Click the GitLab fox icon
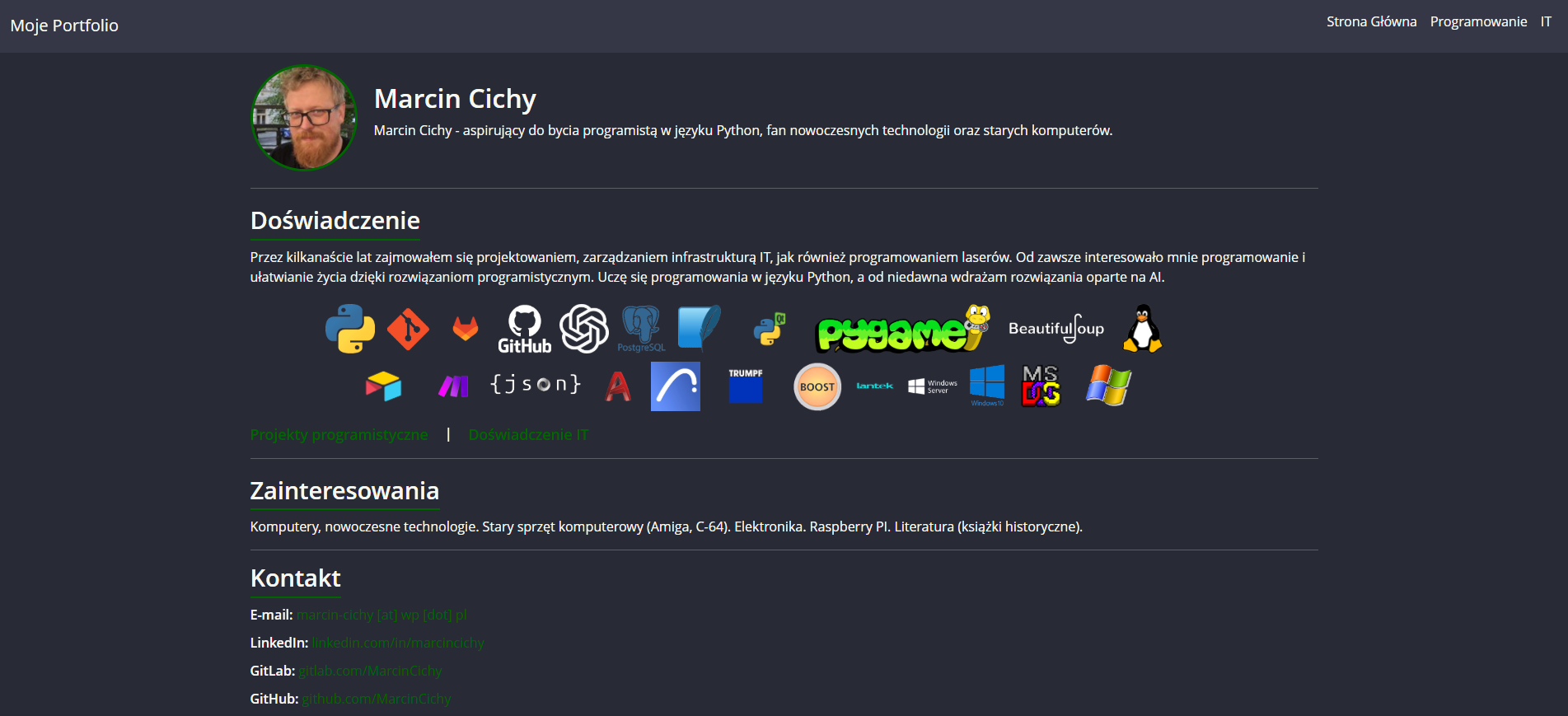 [x=466, y=329]
